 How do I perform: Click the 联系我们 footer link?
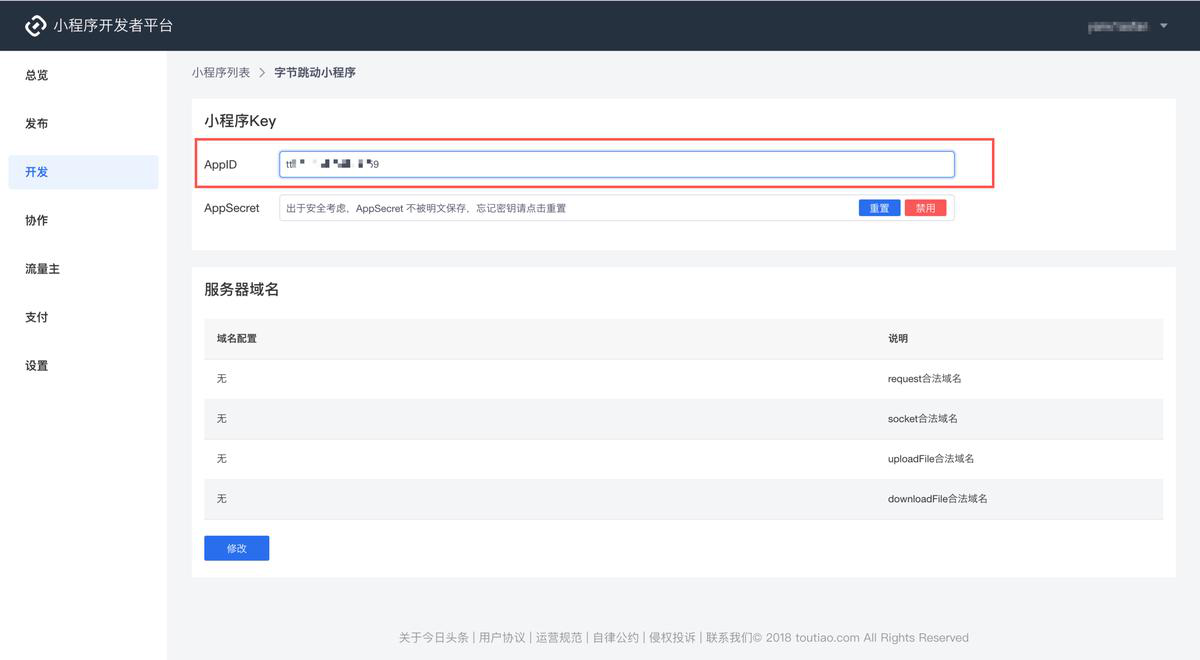[x=729, y=638]
